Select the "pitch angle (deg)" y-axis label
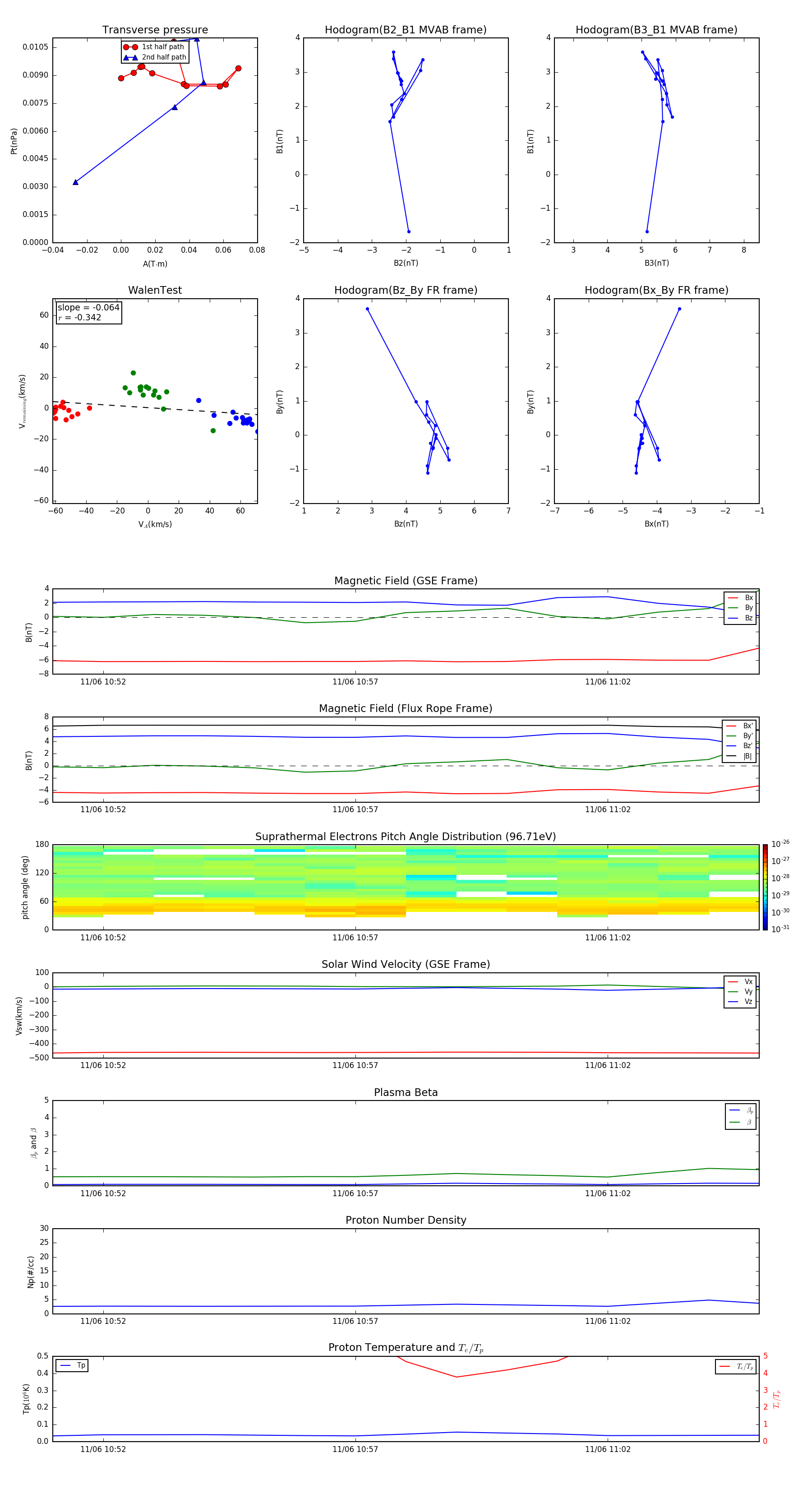 (25, 887)
